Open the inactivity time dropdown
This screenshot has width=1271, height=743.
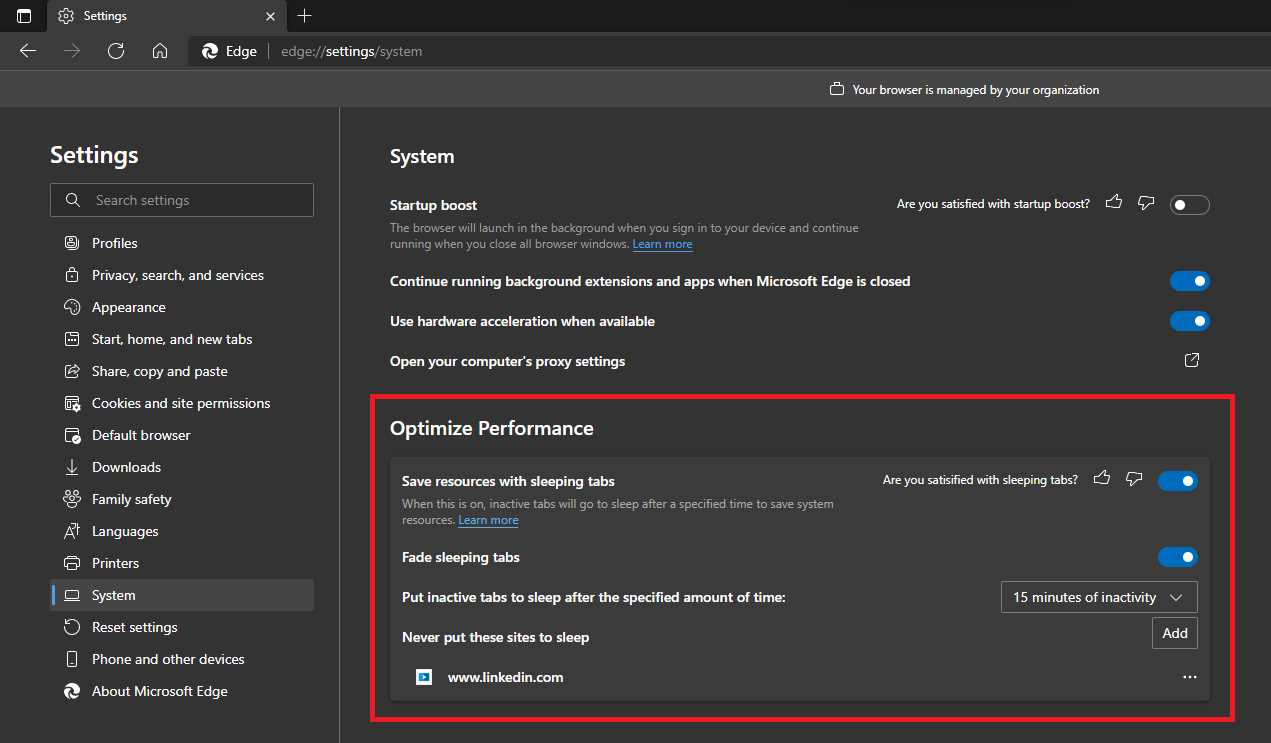click(1098, 596)
